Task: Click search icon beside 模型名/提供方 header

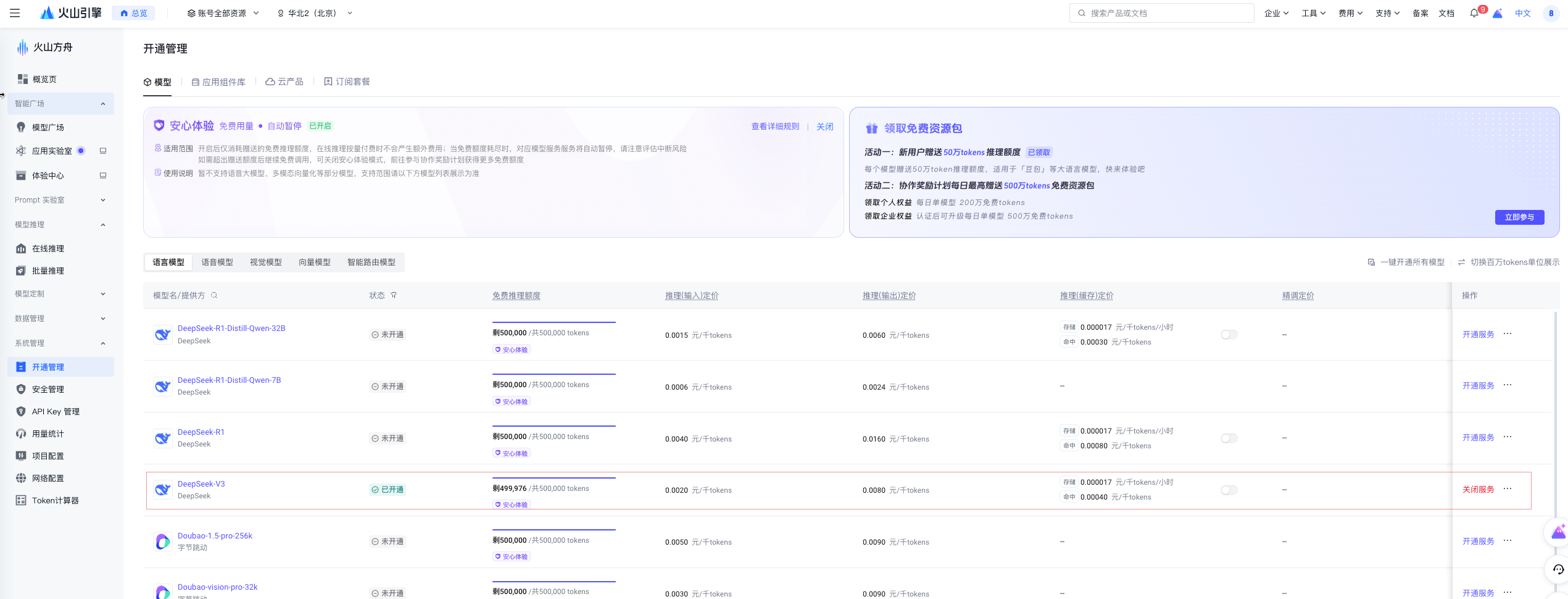Action: tap(214, 295)
